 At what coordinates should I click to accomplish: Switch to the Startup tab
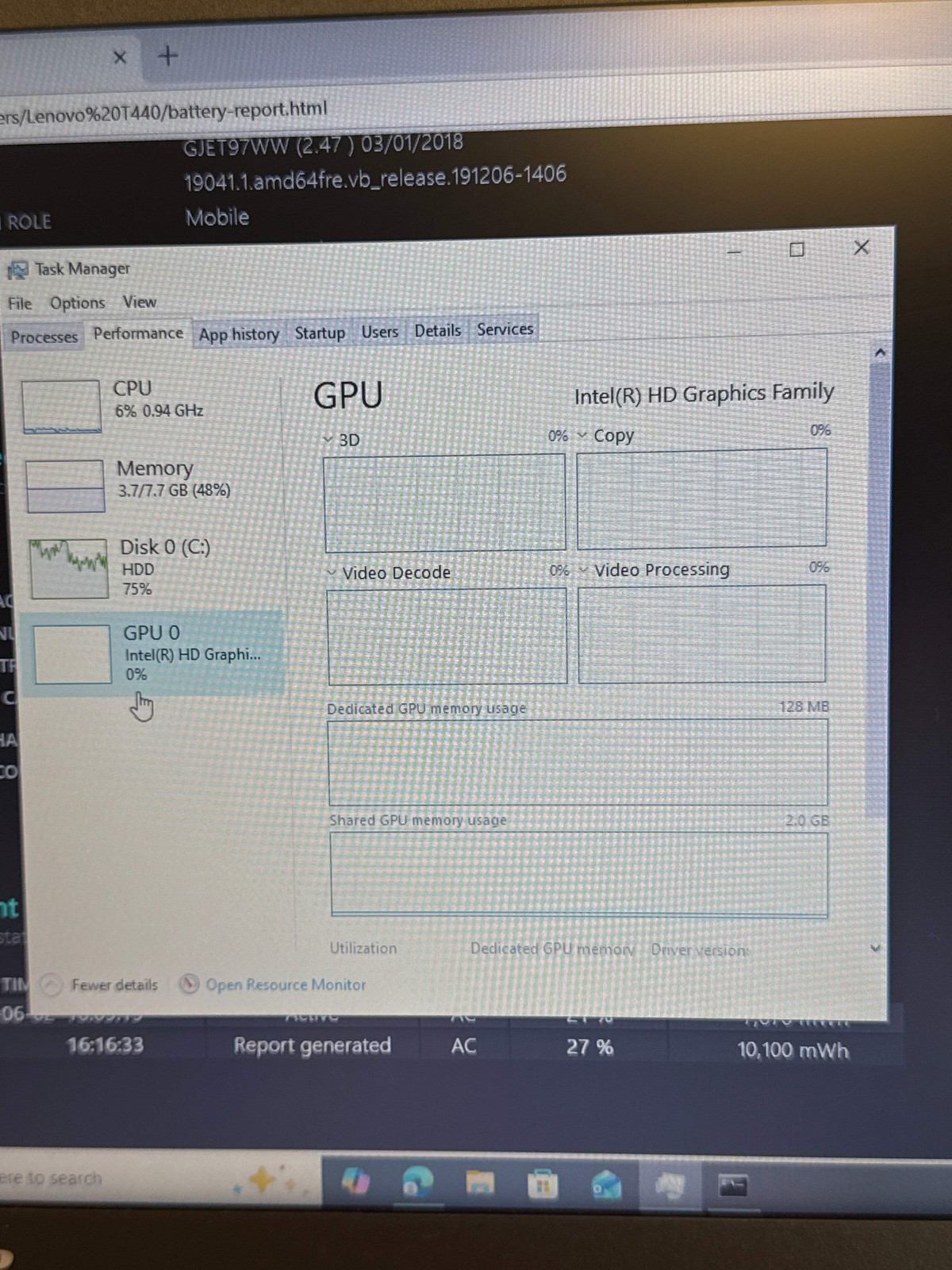tap(320, 333)
